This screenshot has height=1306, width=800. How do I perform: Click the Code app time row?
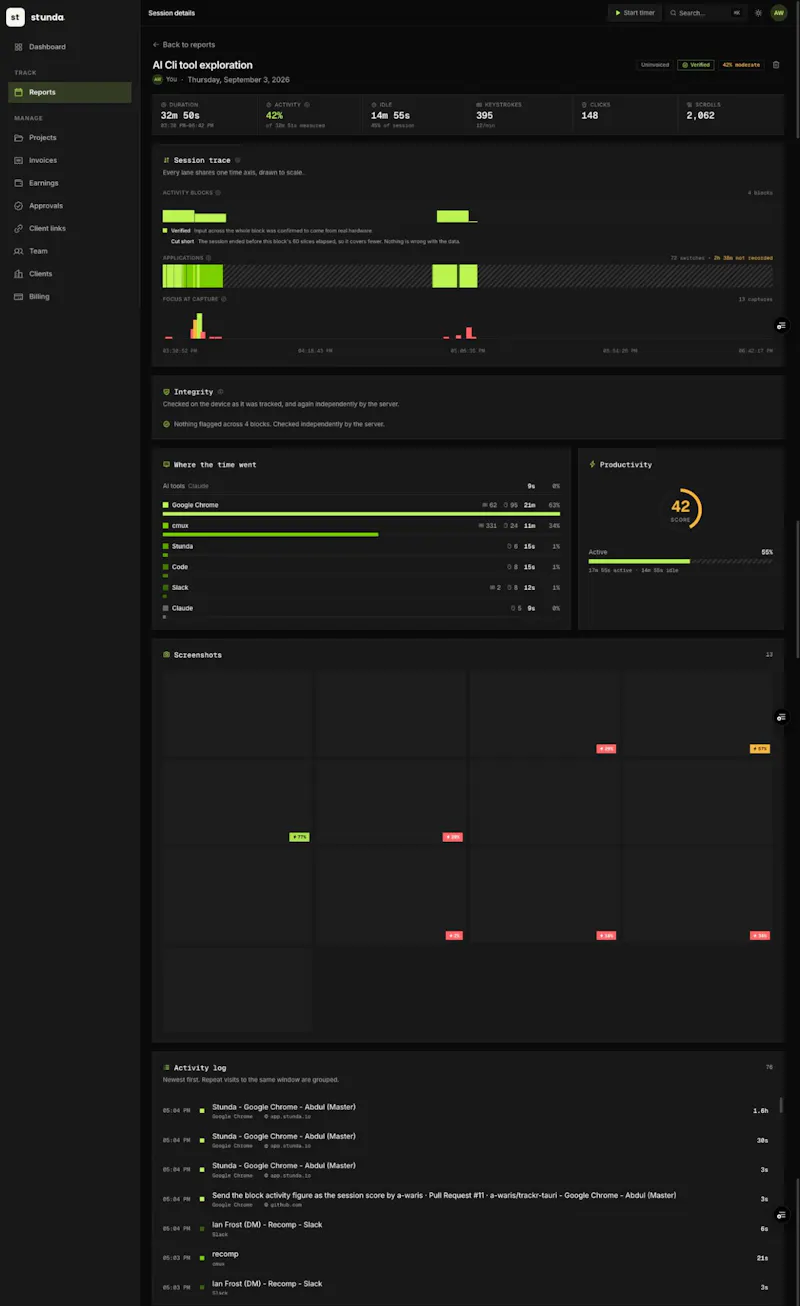coord(361,570)
